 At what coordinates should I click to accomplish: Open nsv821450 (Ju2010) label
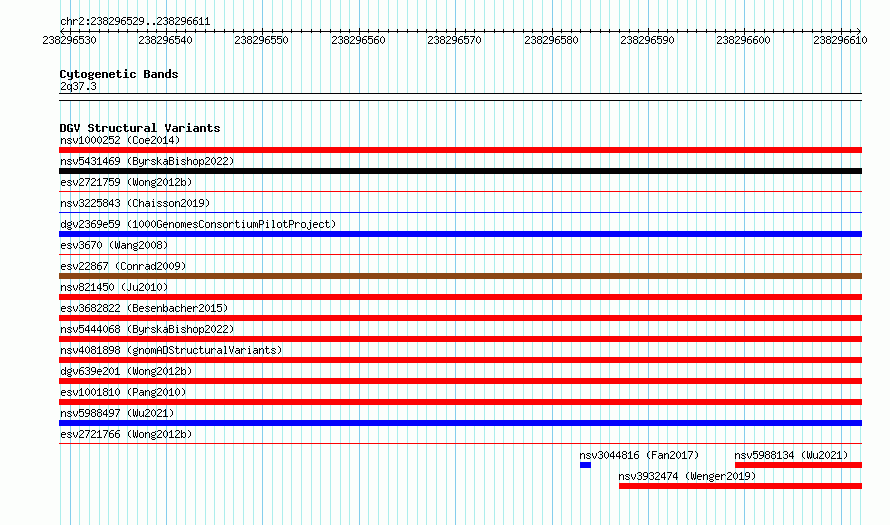(114, 287)
